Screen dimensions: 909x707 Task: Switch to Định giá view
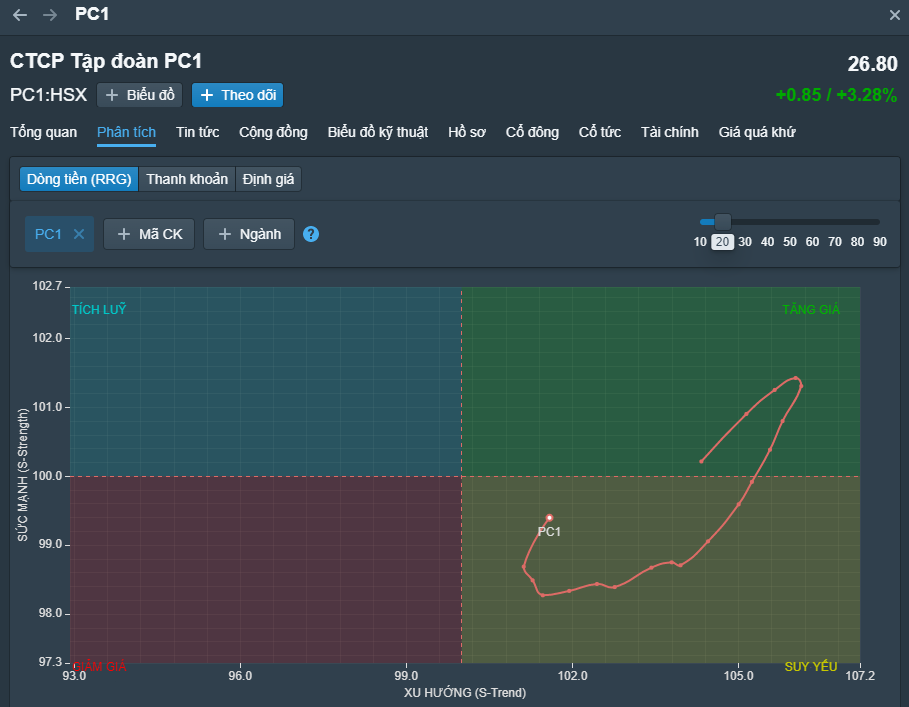tap(269, 179)
